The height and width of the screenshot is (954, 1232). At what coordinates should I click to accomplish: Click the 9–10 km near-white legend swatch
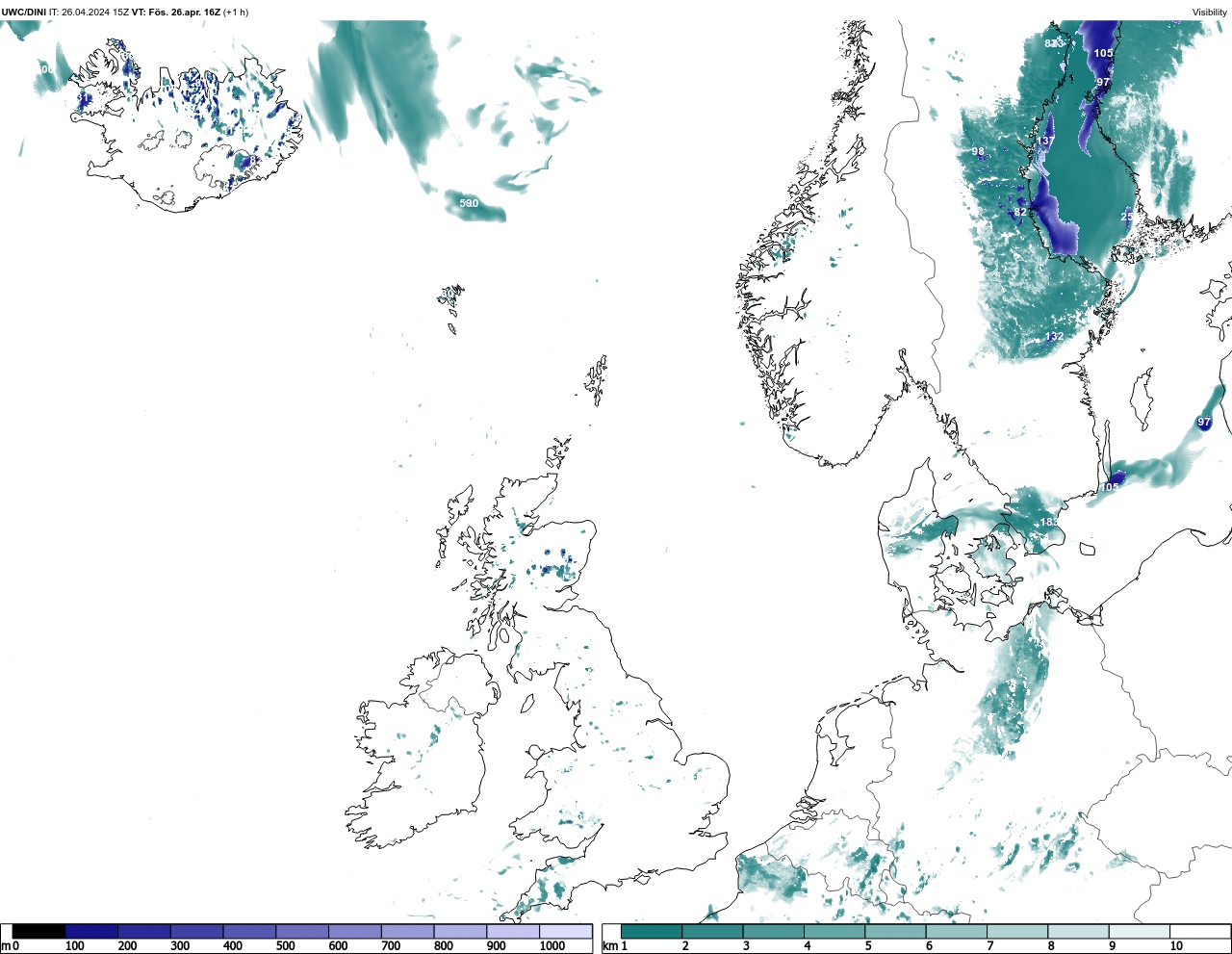[x=1139, y=931]
